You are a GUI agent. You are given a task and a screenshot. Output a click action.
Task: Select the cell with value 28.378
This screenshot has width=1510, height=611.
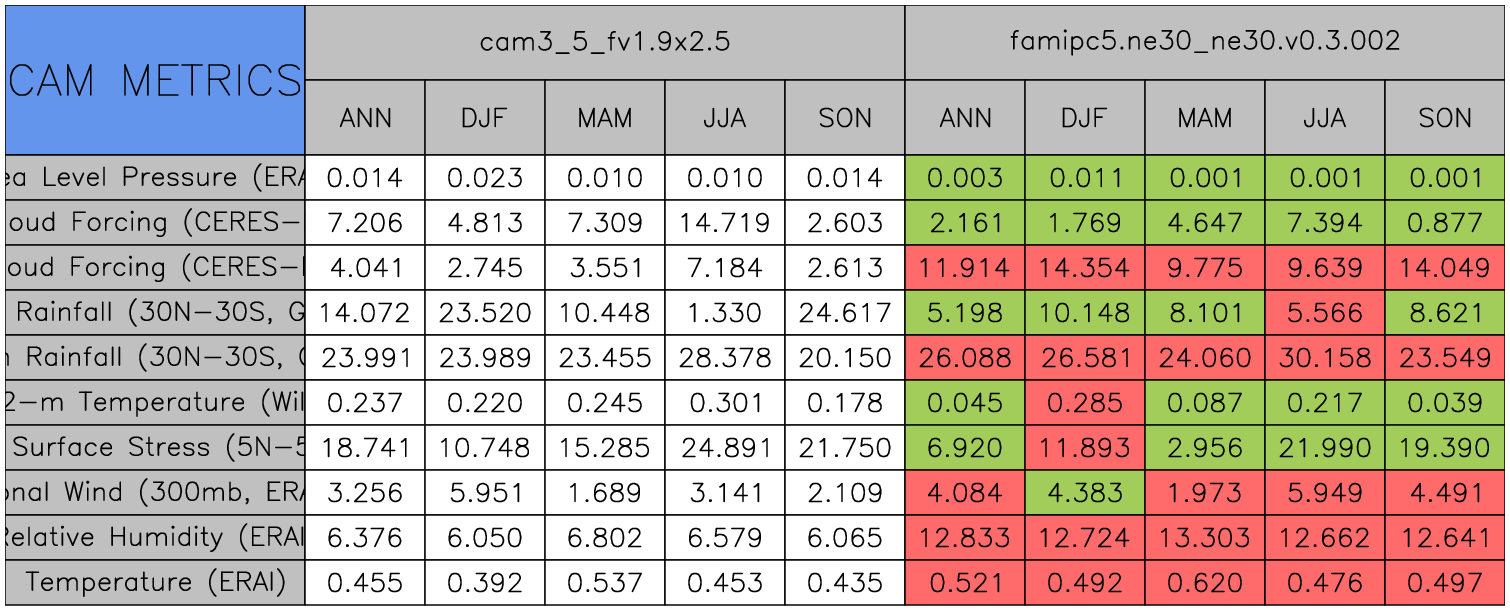click(x=725, y=357)
